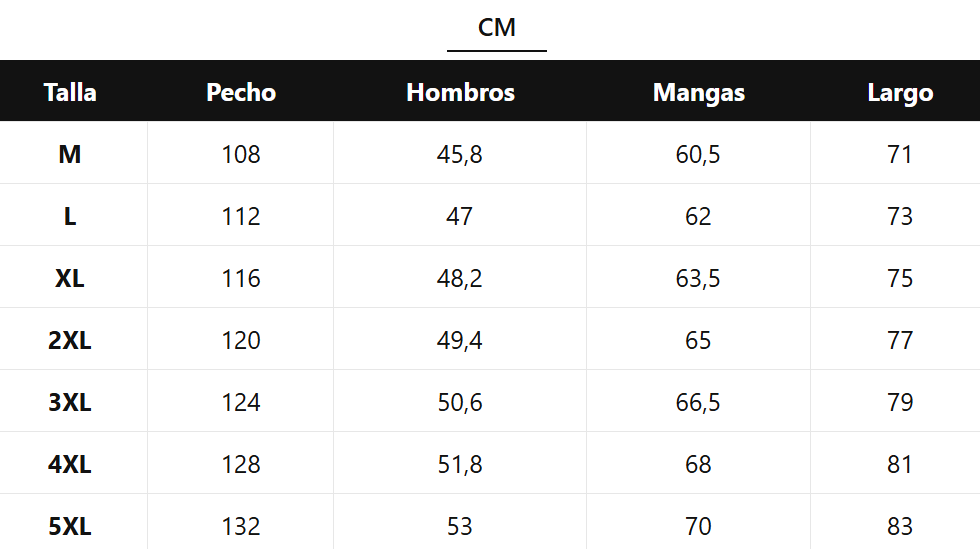
Task: Click the Mangas column header
Action: tap(699, 93)
